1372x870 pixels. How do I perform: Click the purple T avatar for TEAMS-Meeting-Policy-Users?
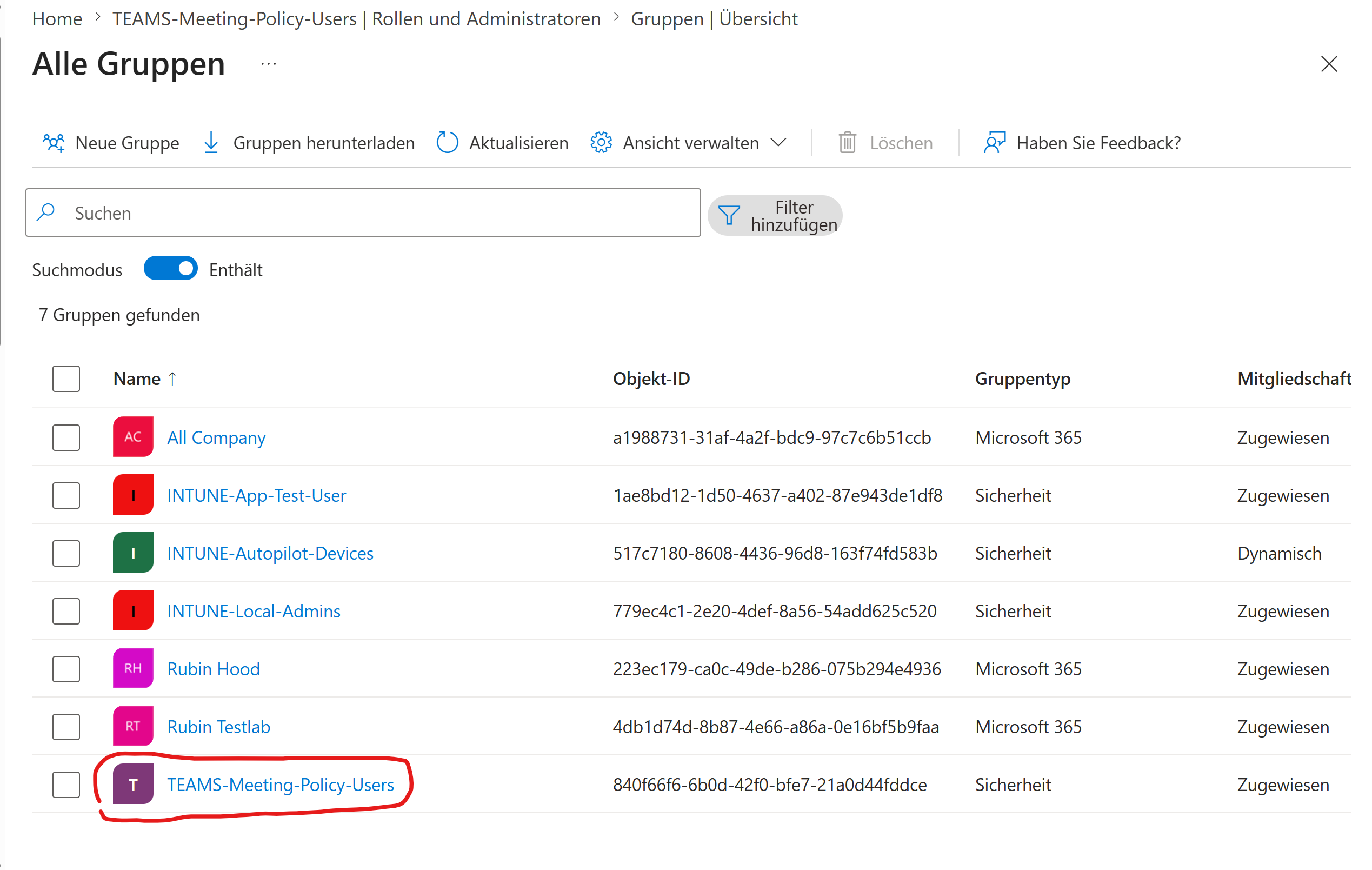pyautogui.click(x=133, y=784)
